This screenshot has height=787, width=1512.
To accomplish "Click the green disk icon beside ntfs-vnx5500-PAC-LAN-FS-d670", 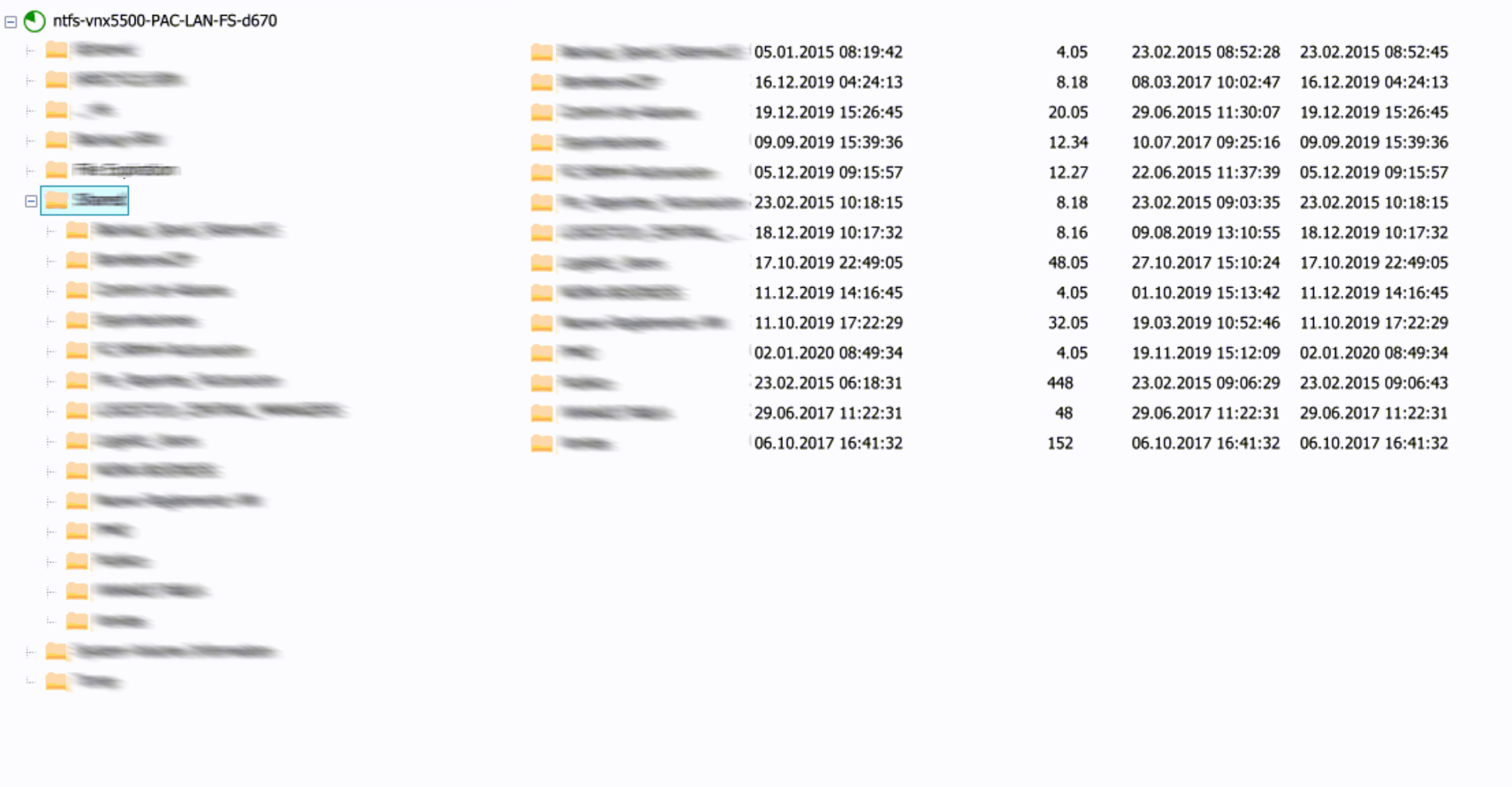I will pos(35,21).
